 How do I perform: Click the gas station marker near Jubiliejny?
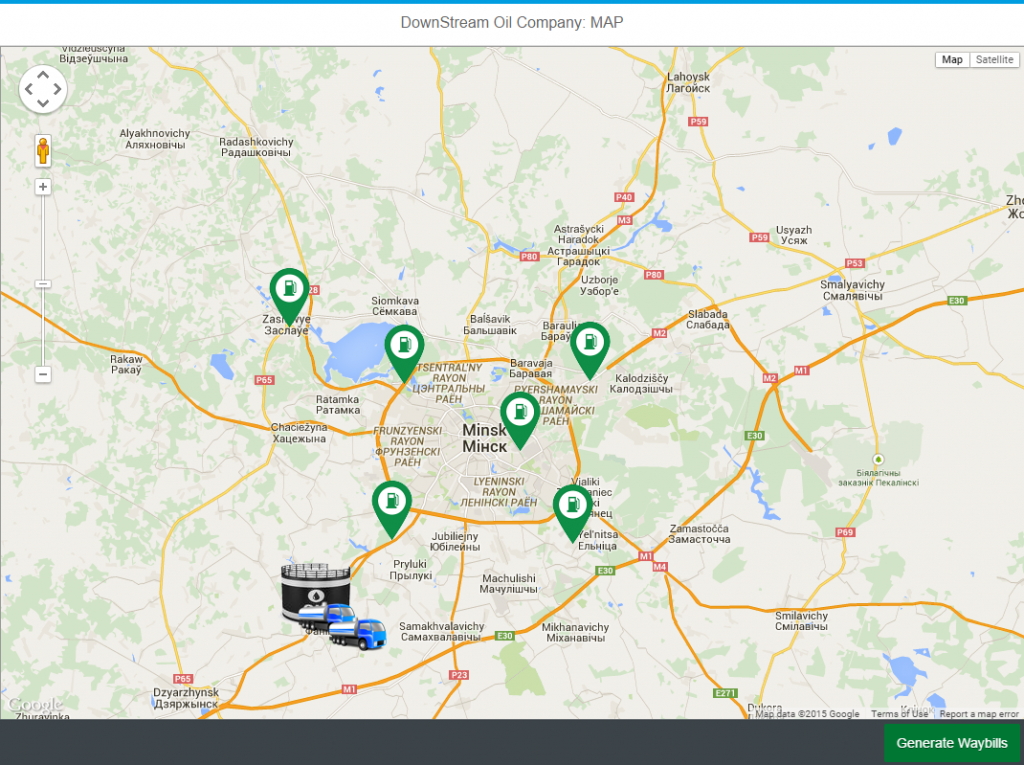(x=392, y=508)
